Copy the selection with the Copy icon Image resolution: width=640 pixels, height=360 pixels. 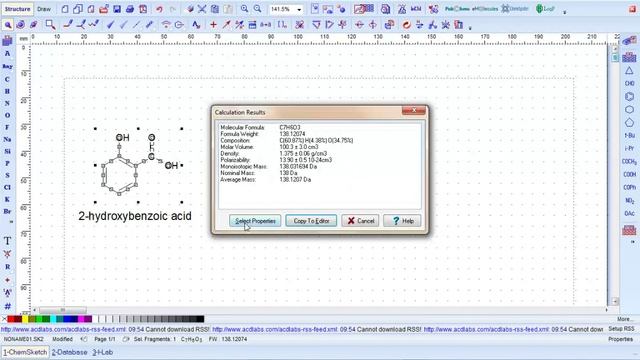click(215, 9)
